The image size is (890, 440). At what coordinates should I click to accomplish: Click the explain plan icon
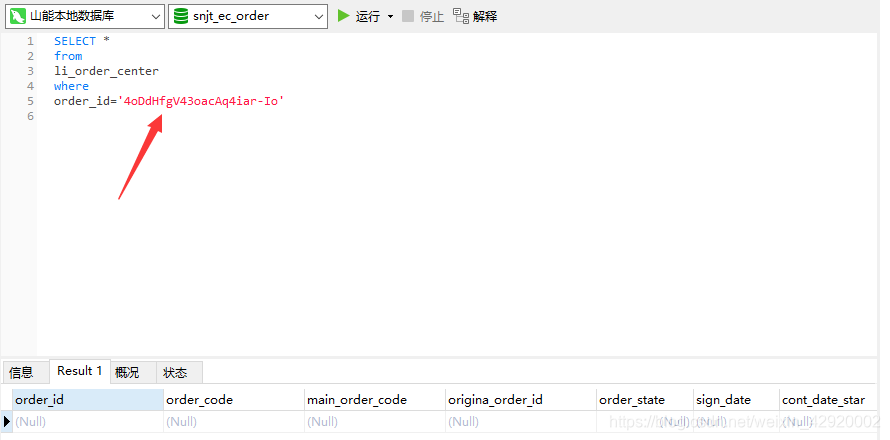461,16
